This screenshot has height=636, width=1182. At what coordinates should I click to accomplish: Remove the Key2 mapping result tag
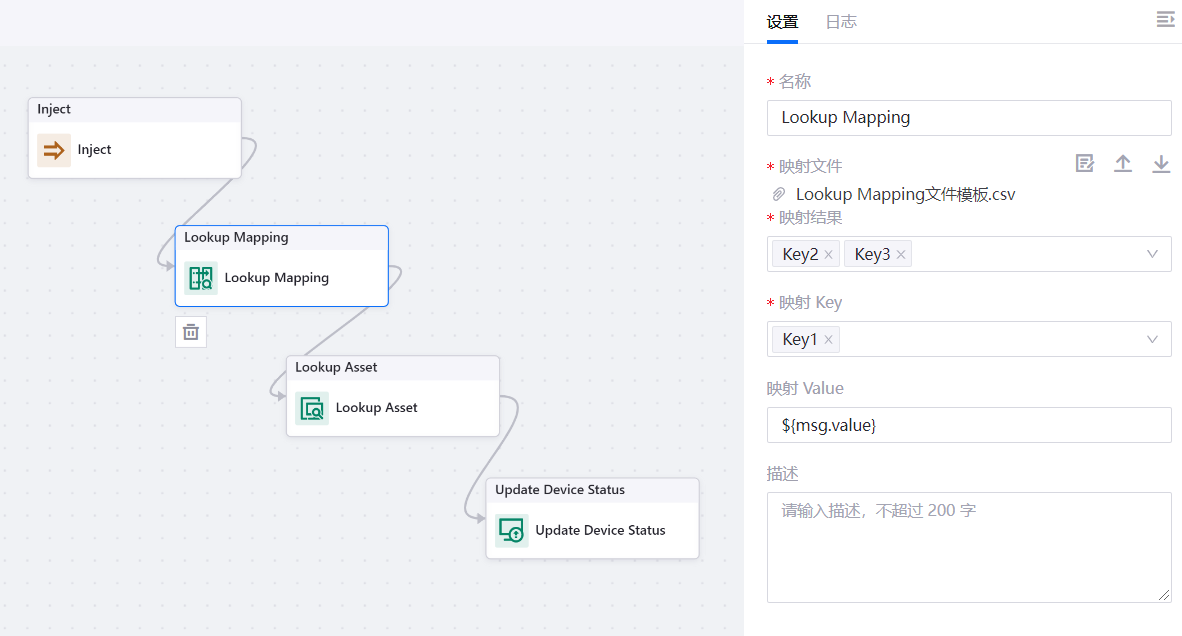point(827,253)
